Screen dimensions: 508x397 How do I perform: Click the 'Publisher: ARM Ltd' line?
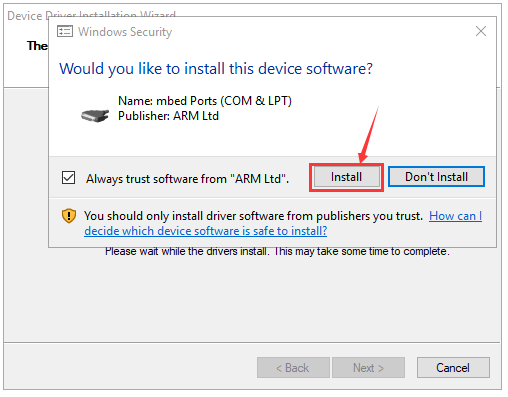tap(168, 116)
